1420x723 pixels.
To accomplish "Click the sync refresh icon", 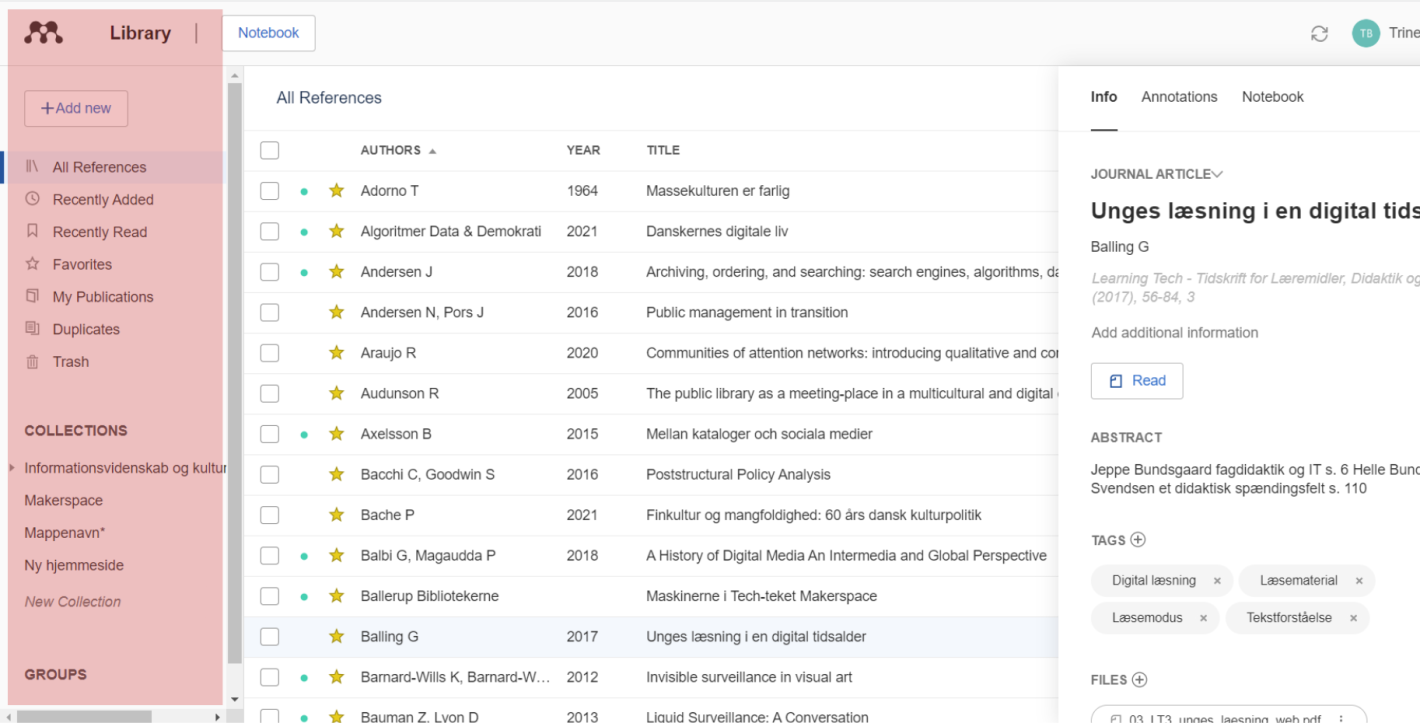I will click(x=1319, y=34).
